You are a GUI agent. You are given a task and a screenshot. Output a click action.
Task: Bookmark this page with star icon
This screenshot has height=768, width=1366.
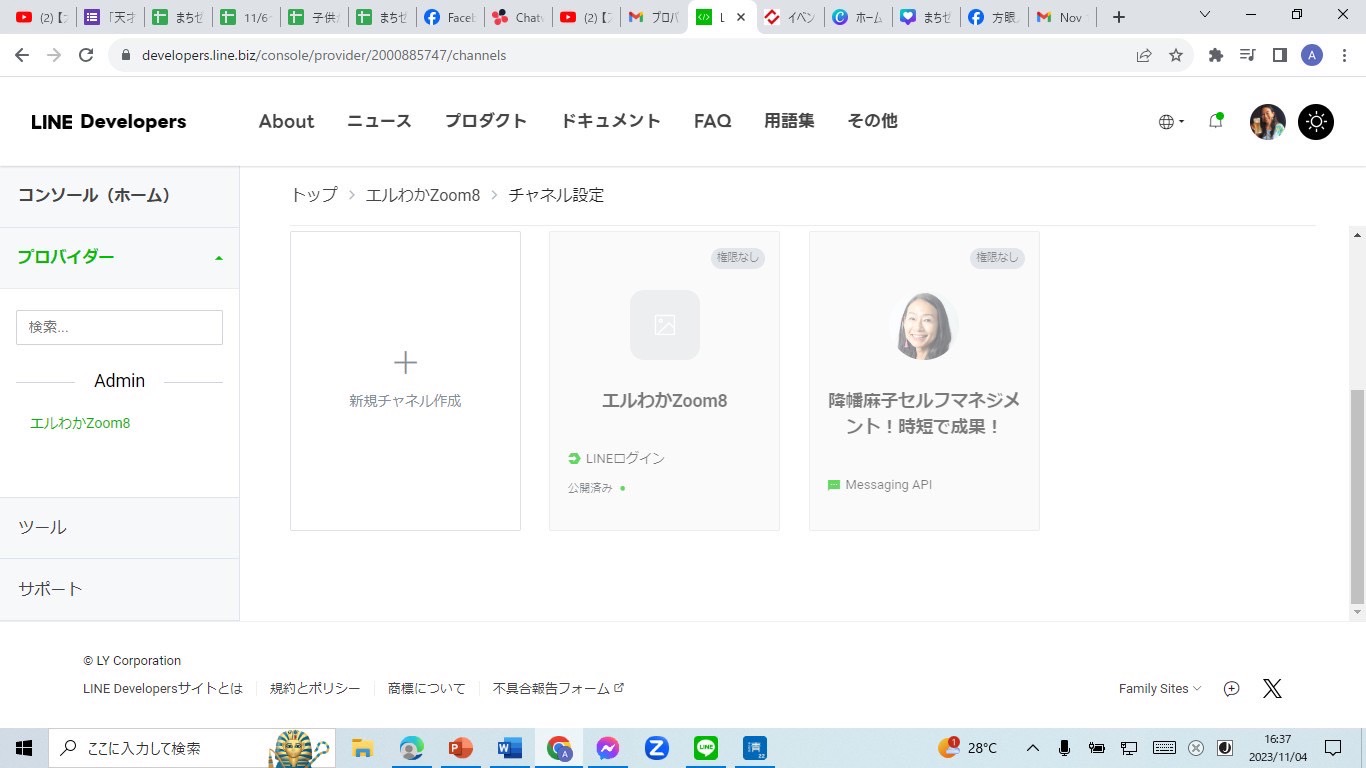pos(1176,56)
